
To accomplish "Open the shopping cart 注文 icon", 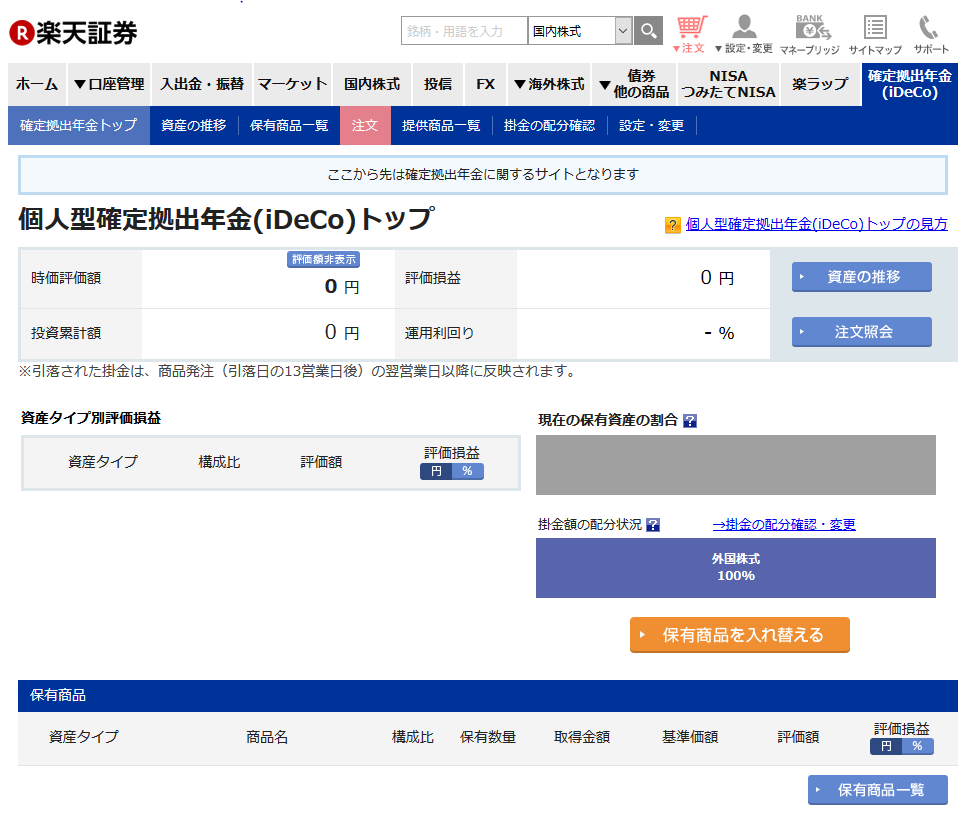I will point(690,34).
